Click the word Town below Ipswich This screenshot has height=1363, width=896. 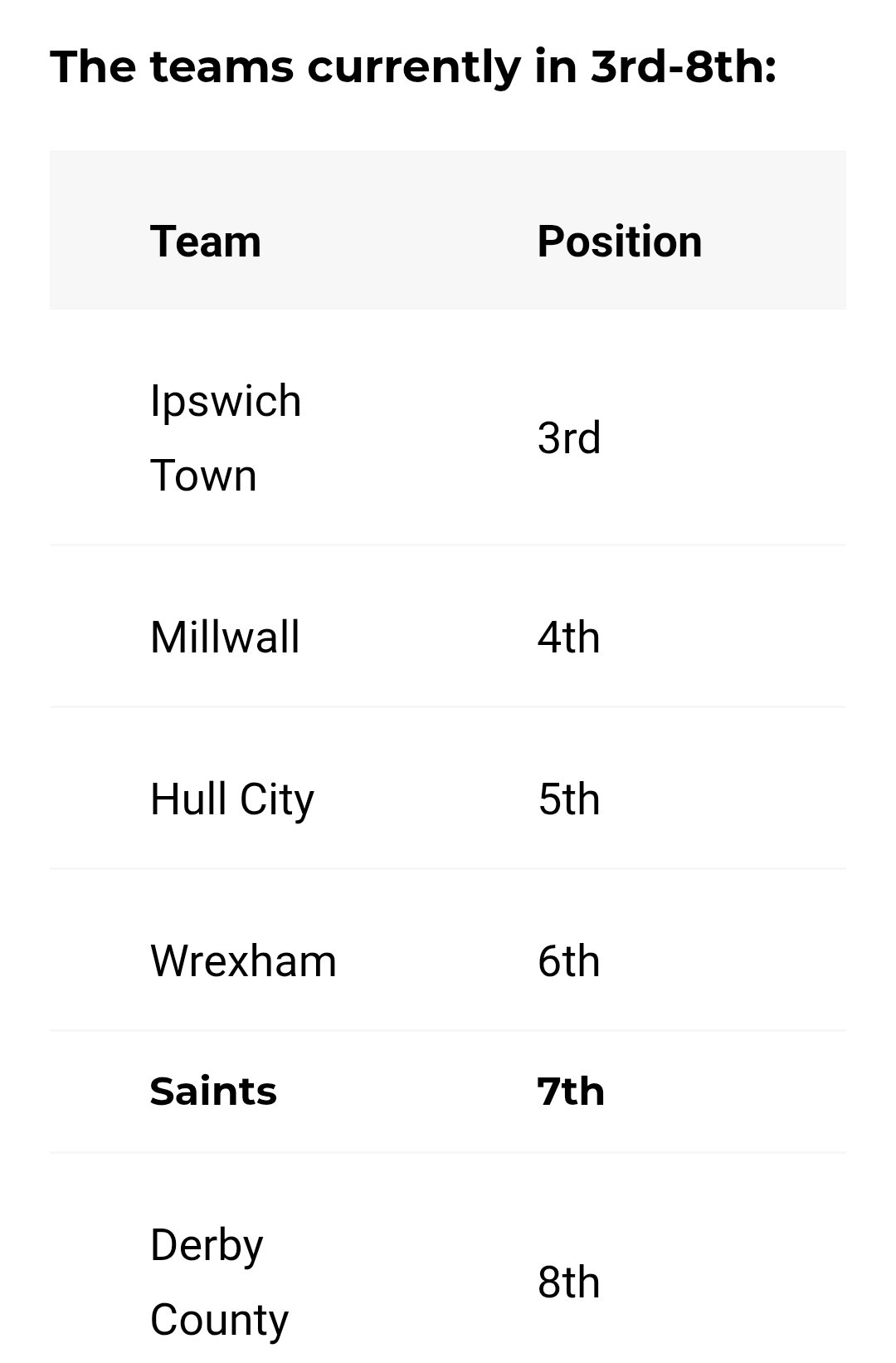pos(203,476)
